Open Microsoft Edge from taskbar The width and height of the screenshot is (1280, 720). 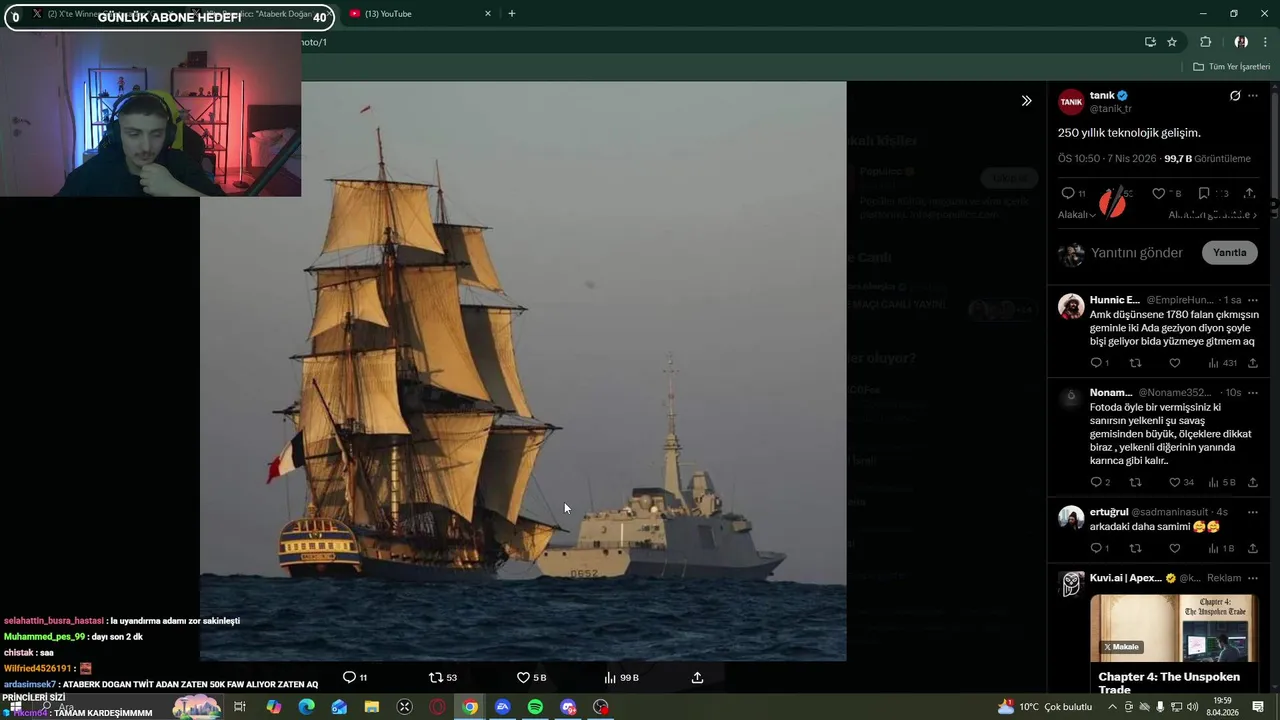(x=306, y=707)
